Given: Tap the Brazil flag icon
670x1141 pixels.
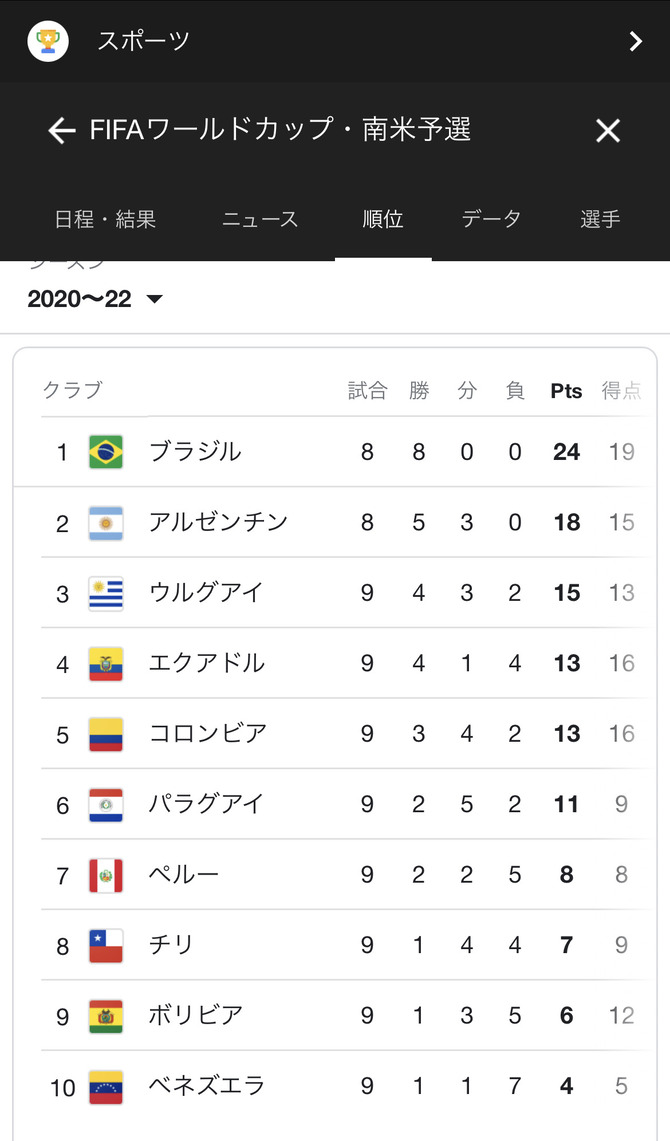Looking at the screenshot, I should 106,452.
